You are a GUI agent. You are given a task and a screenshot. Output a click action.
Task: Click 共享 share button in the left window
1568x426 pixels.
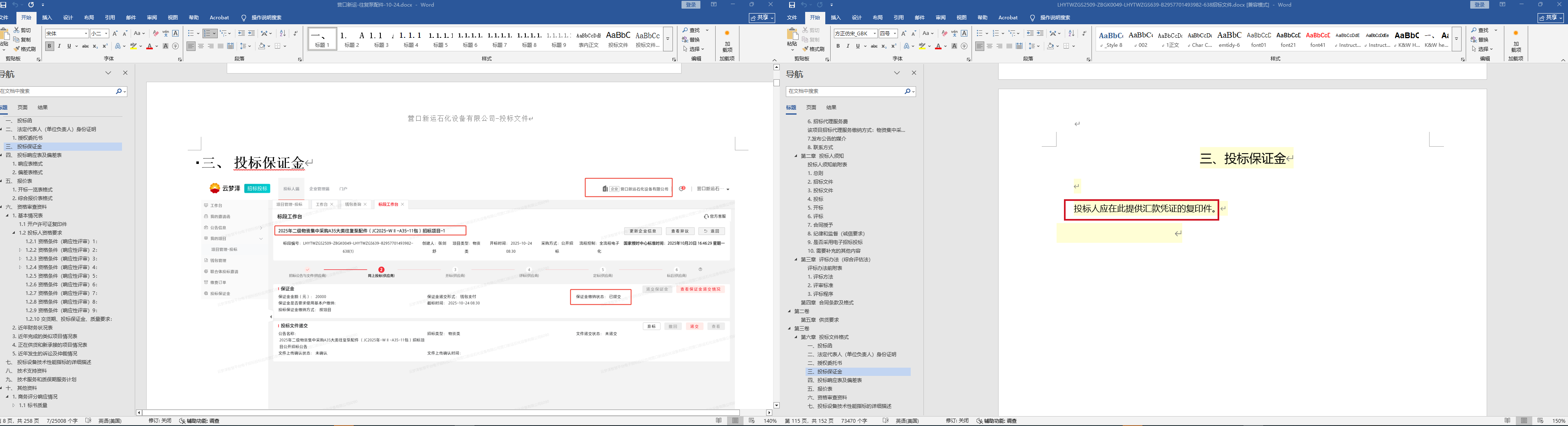pos(762,18)
